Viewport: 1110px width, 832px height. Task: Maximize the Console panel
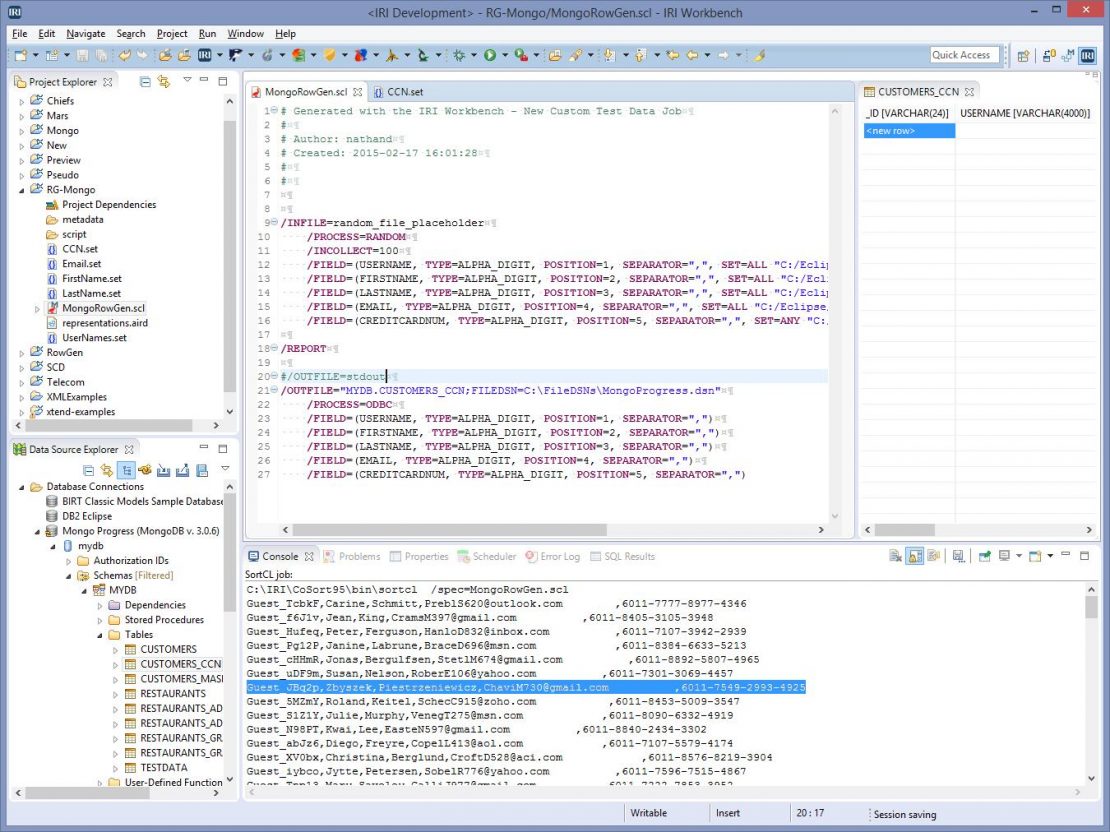(1085, 556)
